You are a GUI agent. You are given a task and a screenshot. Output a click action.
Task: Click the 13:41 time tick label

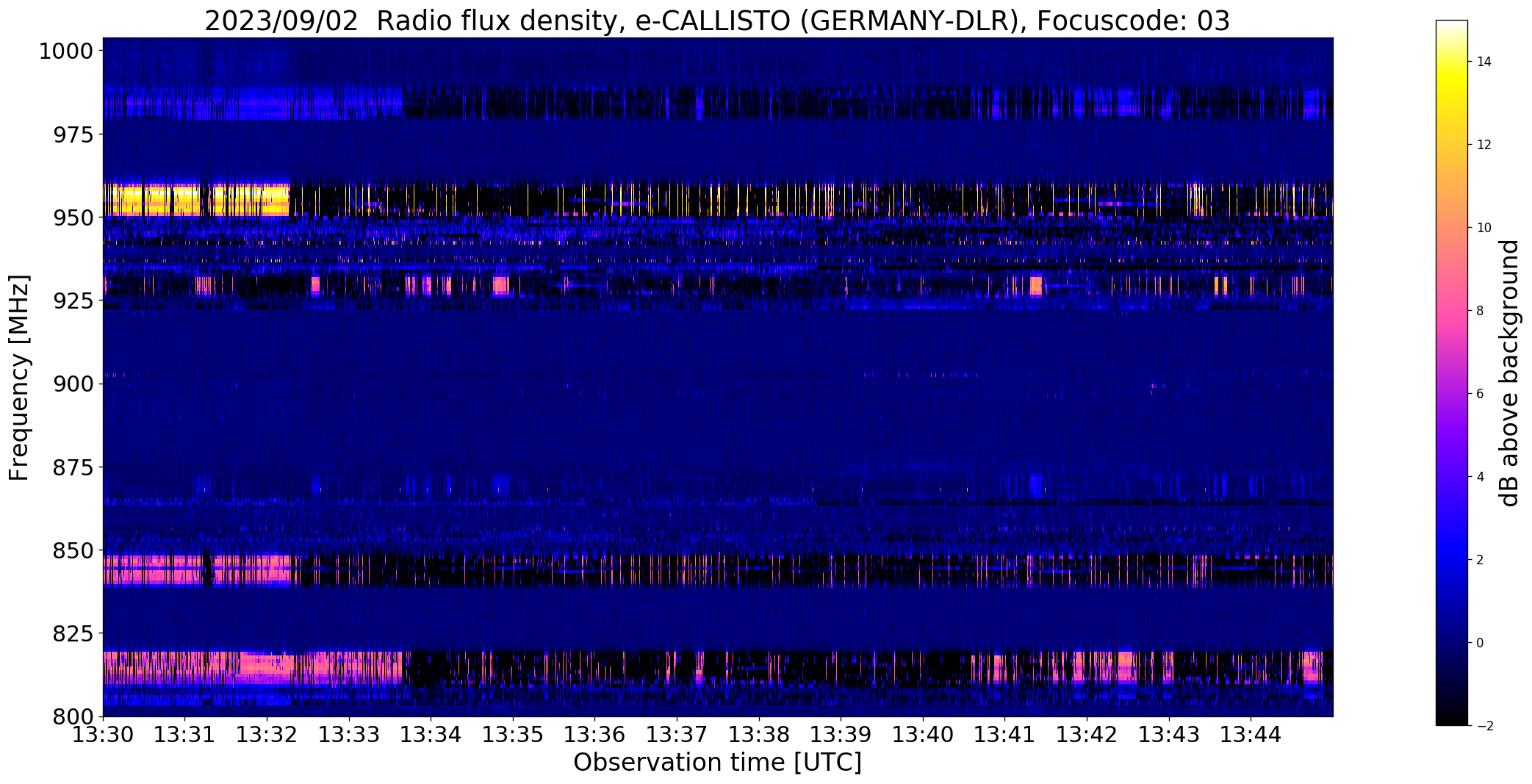[x=1005, y=735]
